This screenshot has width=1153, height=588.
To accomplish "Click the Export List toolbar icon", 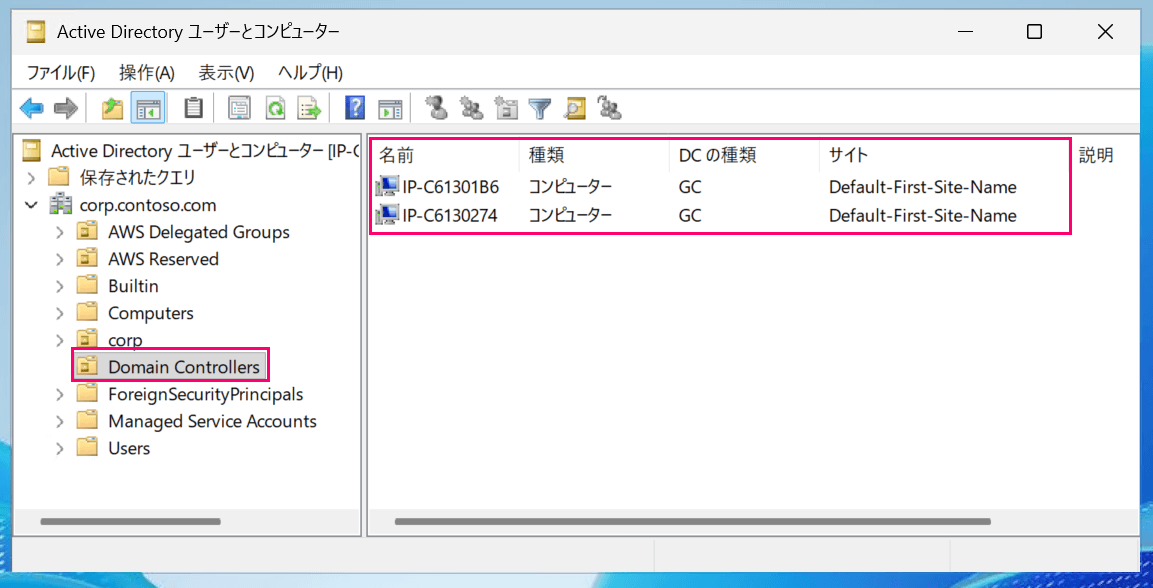I will click(x=309, y=110).
